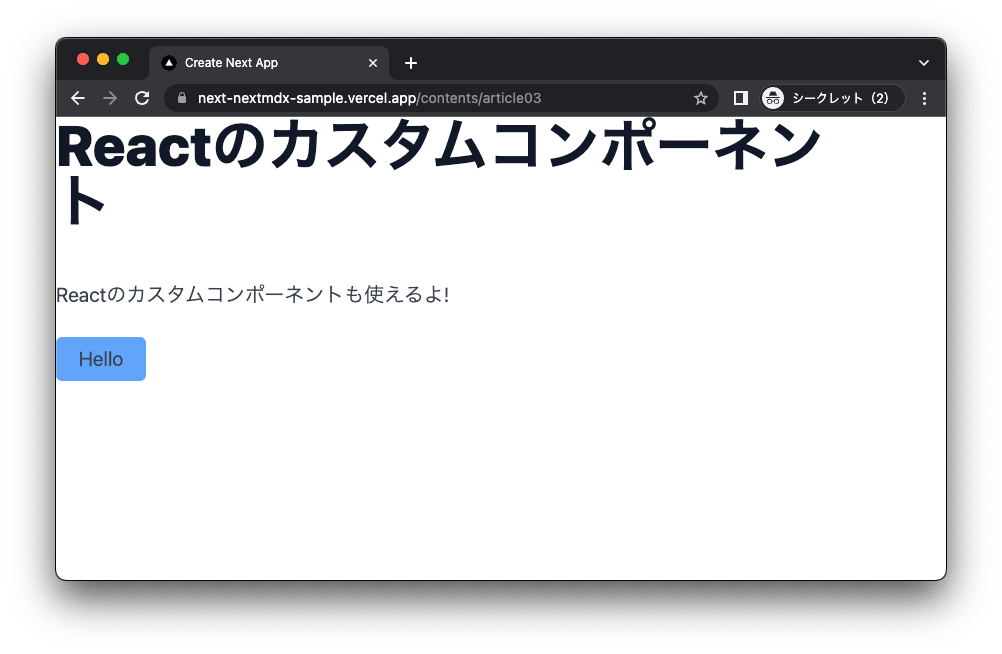Click the blue Hello button
Viewport: 1002px width, 654px height.
tap(101, 359)
